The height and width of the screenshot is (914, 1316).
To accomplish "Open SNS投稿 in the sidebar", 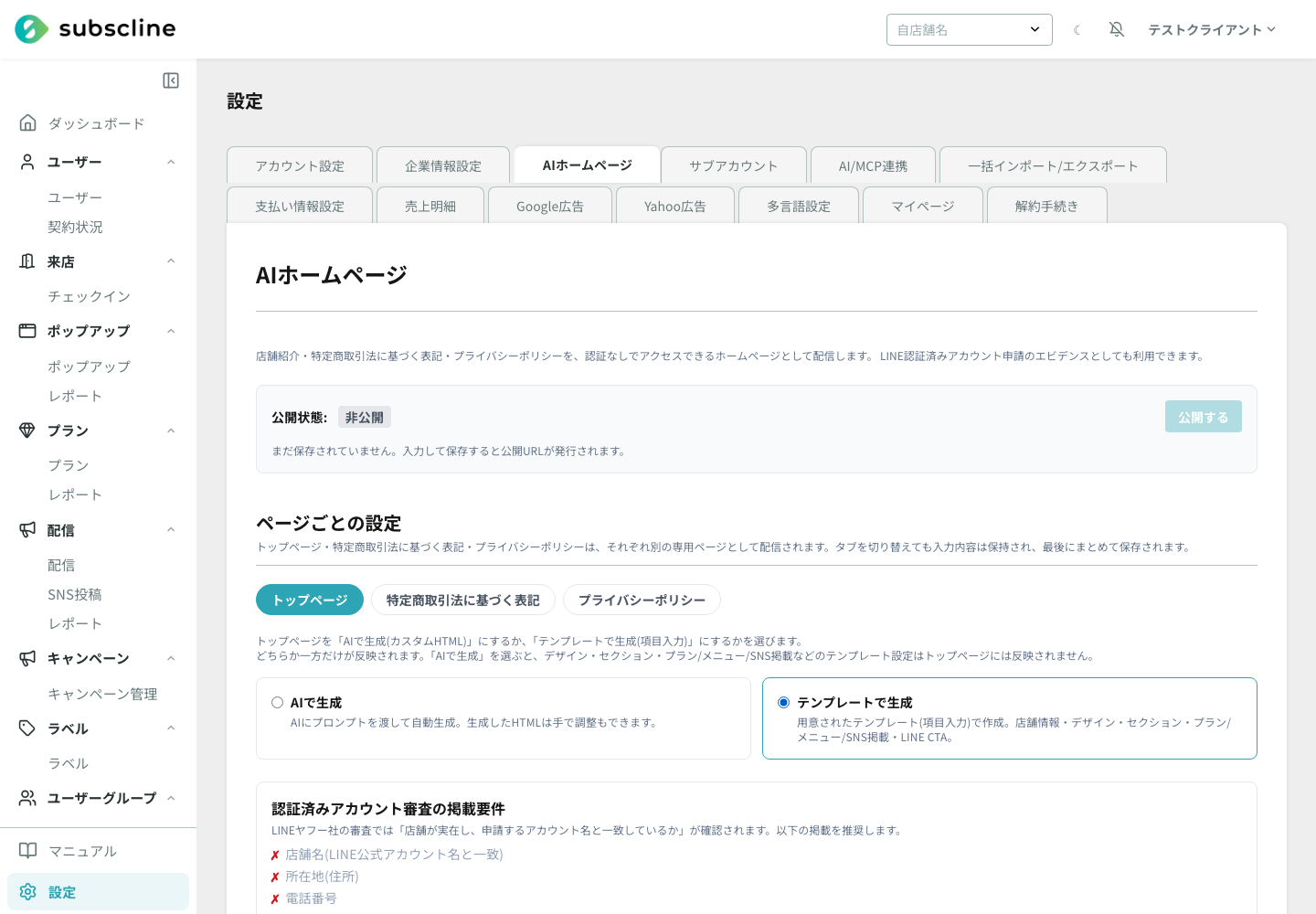I will pyautogui.click(x=74, y=594).
